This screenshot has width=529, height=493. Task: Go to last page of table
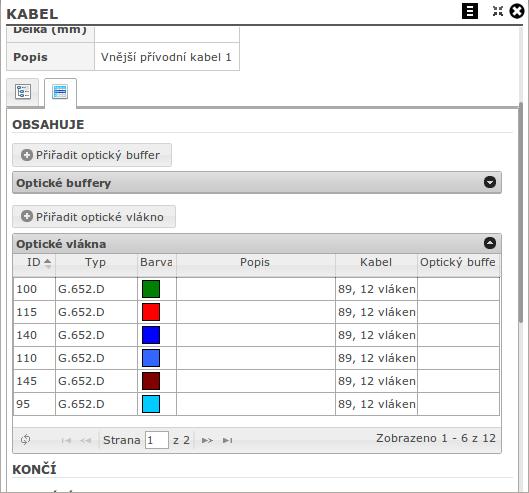[x=227, y=440]
